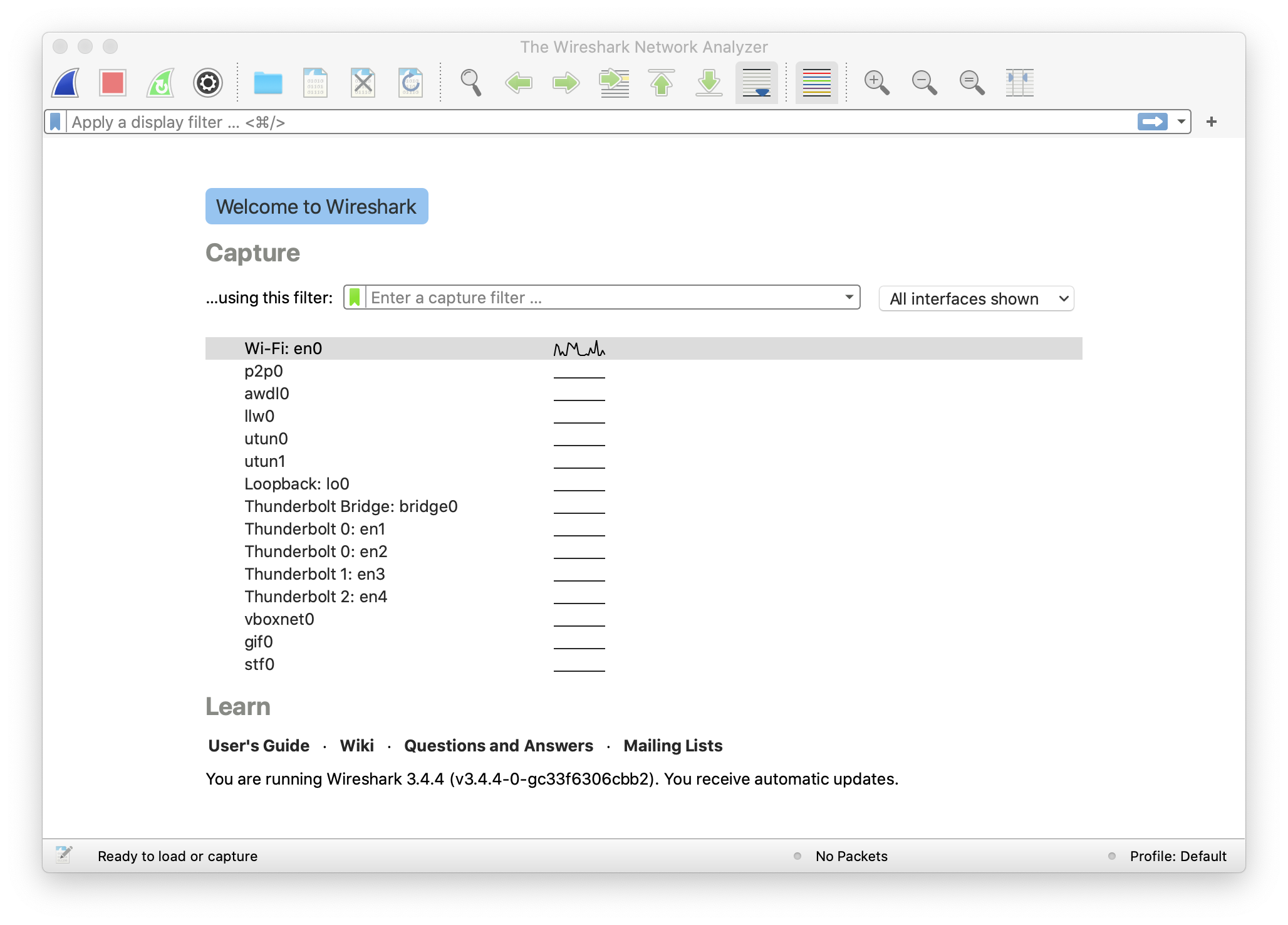Select utun1 interface row
1288x925 pixels.
click(x=644, y=461)
